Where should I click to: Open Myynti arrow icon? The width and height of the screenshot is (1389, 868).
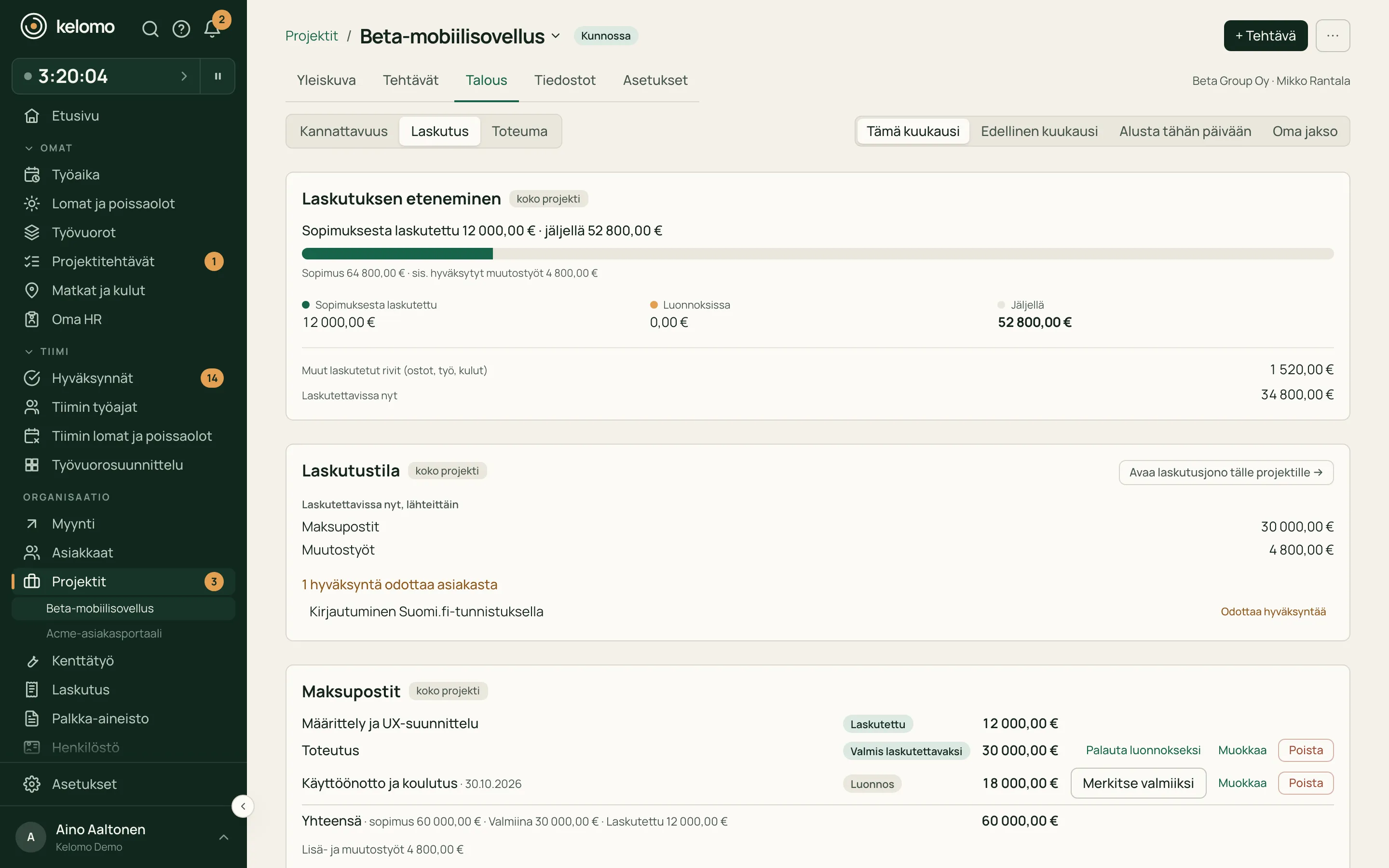pos(32,524)
